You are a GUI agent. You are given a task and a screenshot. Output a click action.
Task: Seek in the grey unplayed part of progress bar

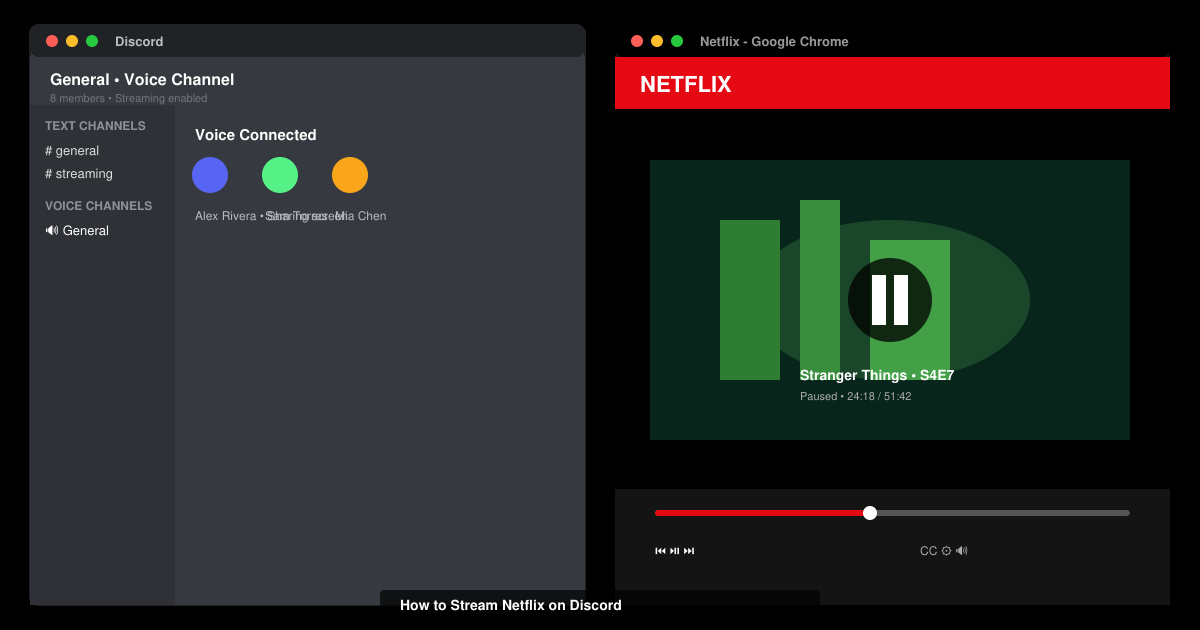(1002, 513)
